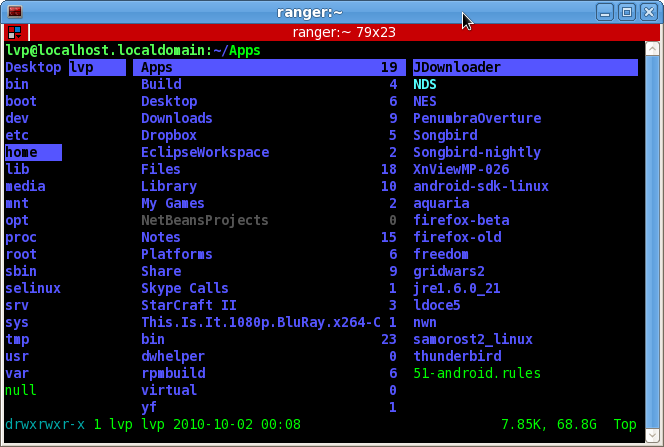Click the This.Is.It.1080p.BluRay entry
The width and height of the screenshot is (664, 447).
(x=260, y=322)
